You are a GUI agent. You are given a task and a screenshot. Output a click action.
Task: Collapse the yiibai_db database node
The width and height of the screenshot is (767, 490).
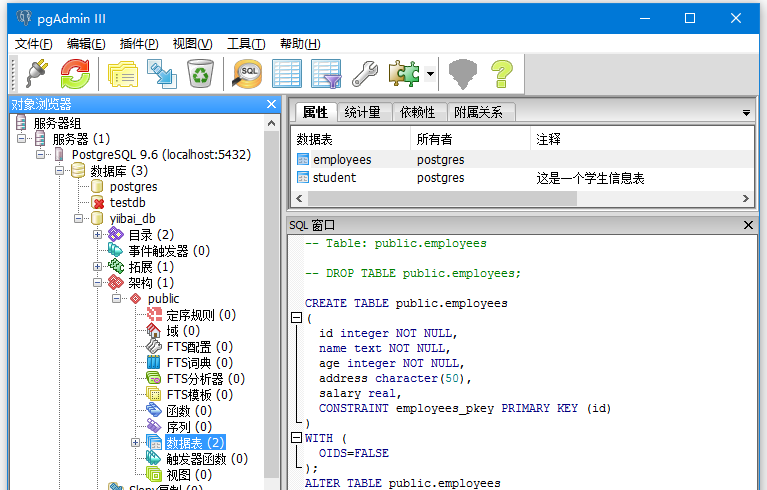79,219
